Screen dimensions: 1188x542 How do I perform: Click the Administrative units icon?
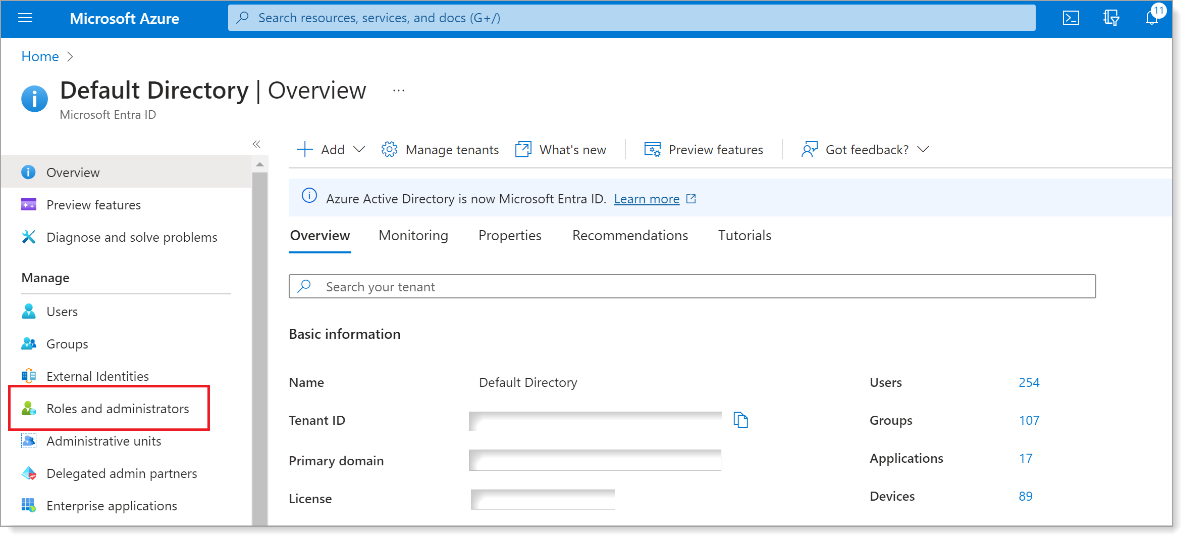[29, 441]
